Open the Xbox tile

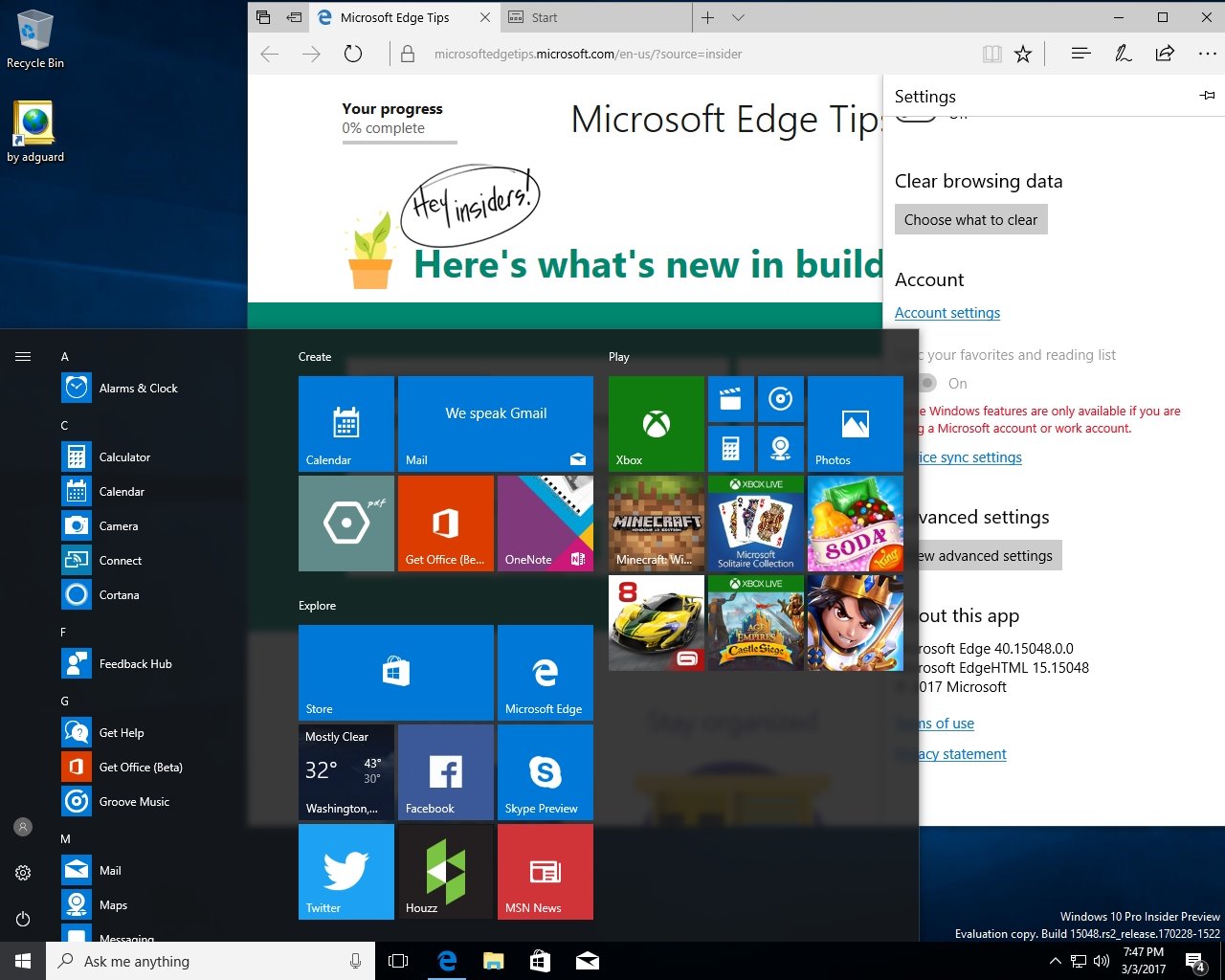[657, 424]
